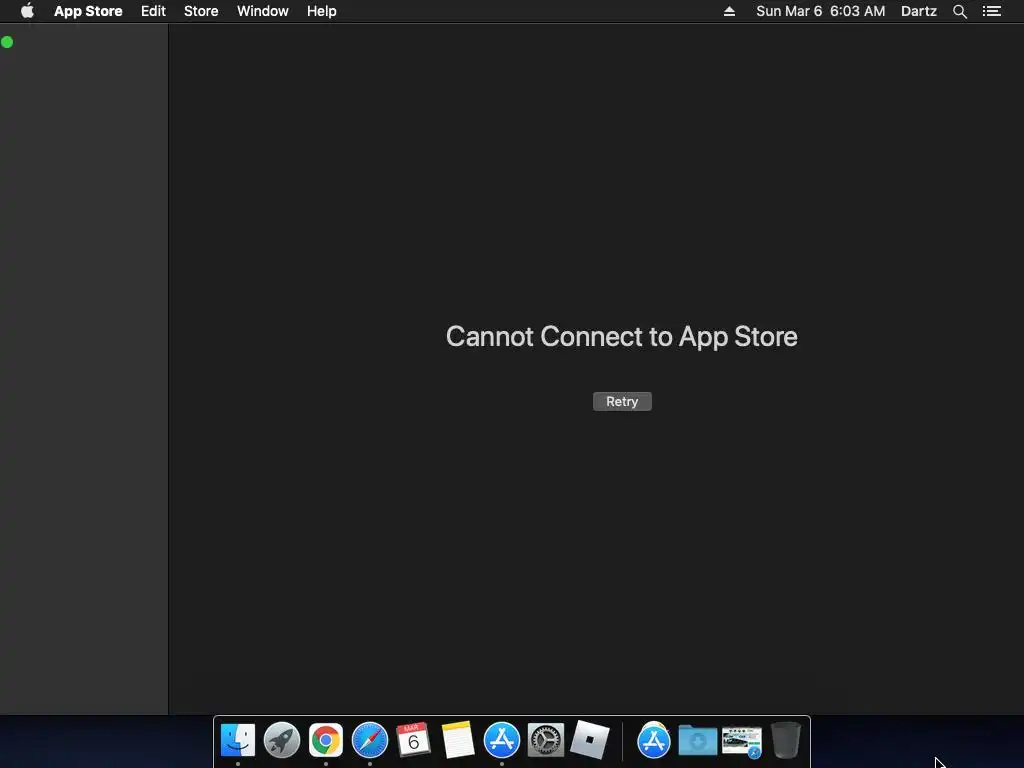Screen dimensions: 1024x768
Task: Open Finder from the Dock
Action: [238, 740]
